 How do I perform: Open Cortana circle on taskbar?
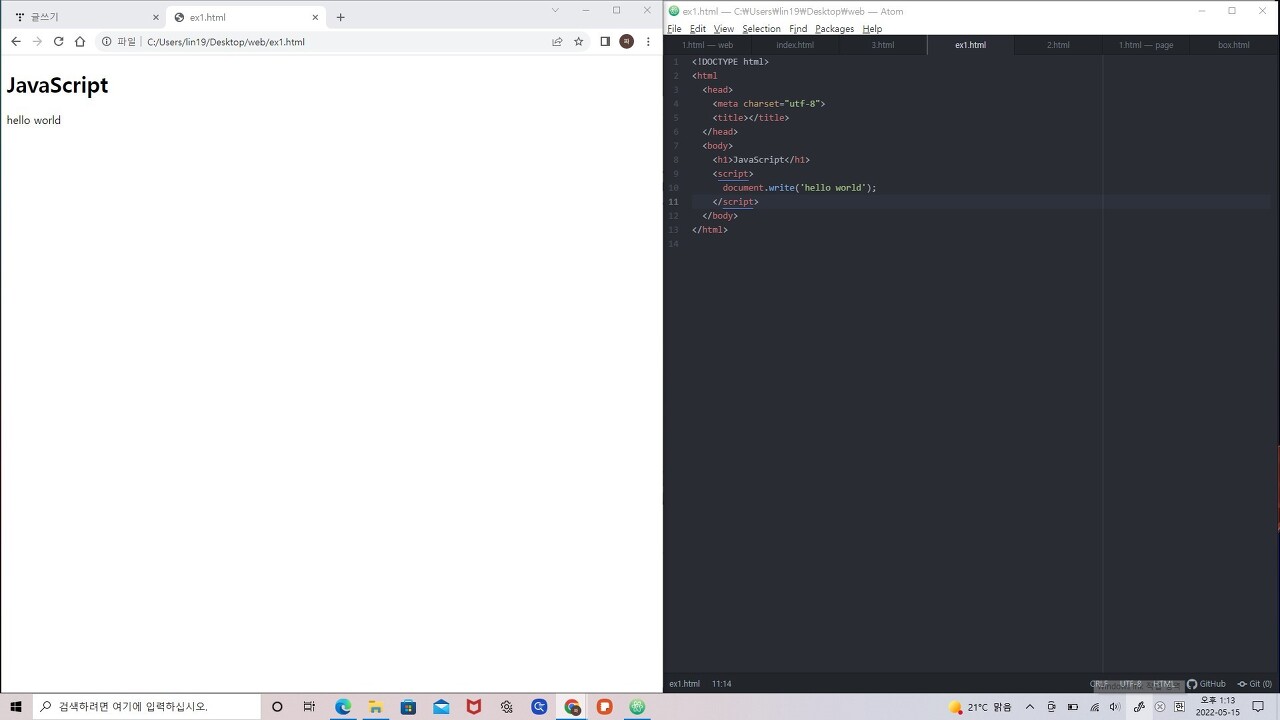277,707
